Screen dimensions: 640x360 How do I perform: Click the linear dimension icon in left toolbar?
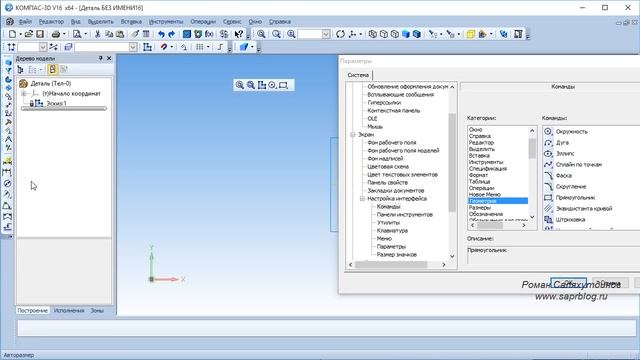[7, 172]
